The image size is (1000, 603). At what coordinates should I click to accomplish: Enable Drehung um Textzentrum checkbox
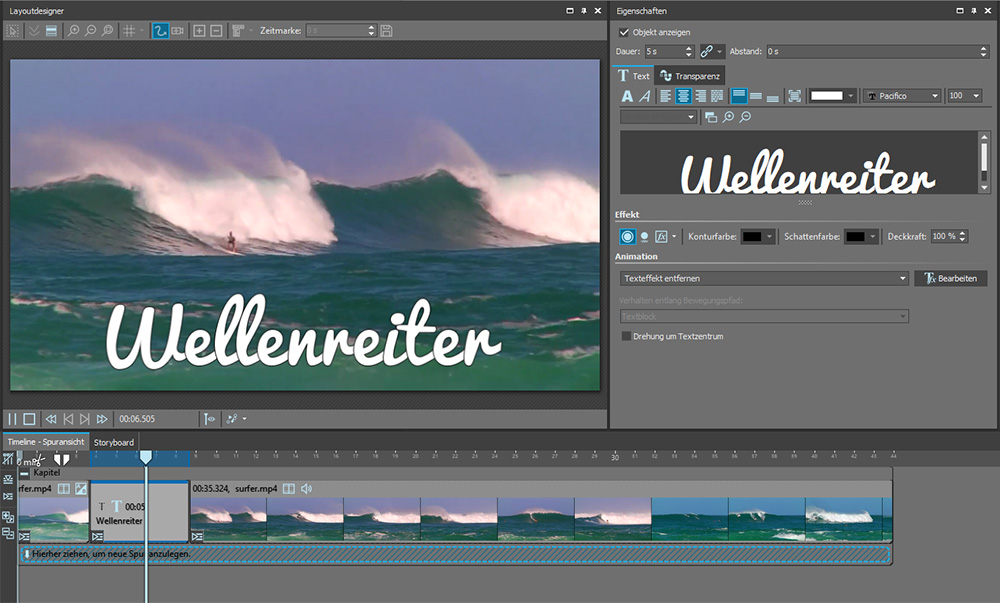[627, 337]
